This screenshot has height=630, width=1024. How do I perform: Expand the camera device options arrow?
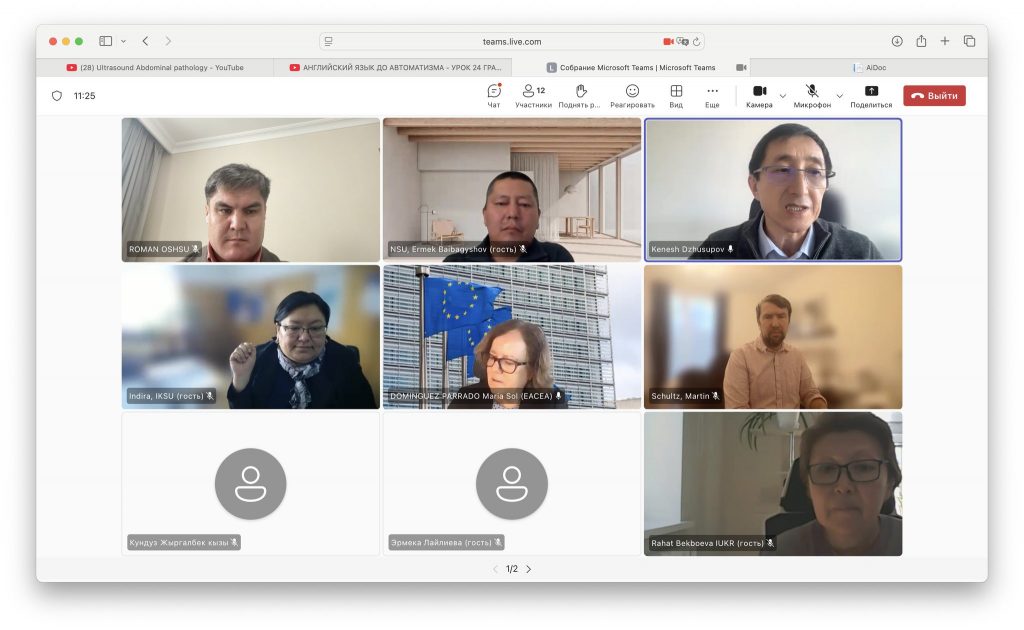(x=782, y=96)
